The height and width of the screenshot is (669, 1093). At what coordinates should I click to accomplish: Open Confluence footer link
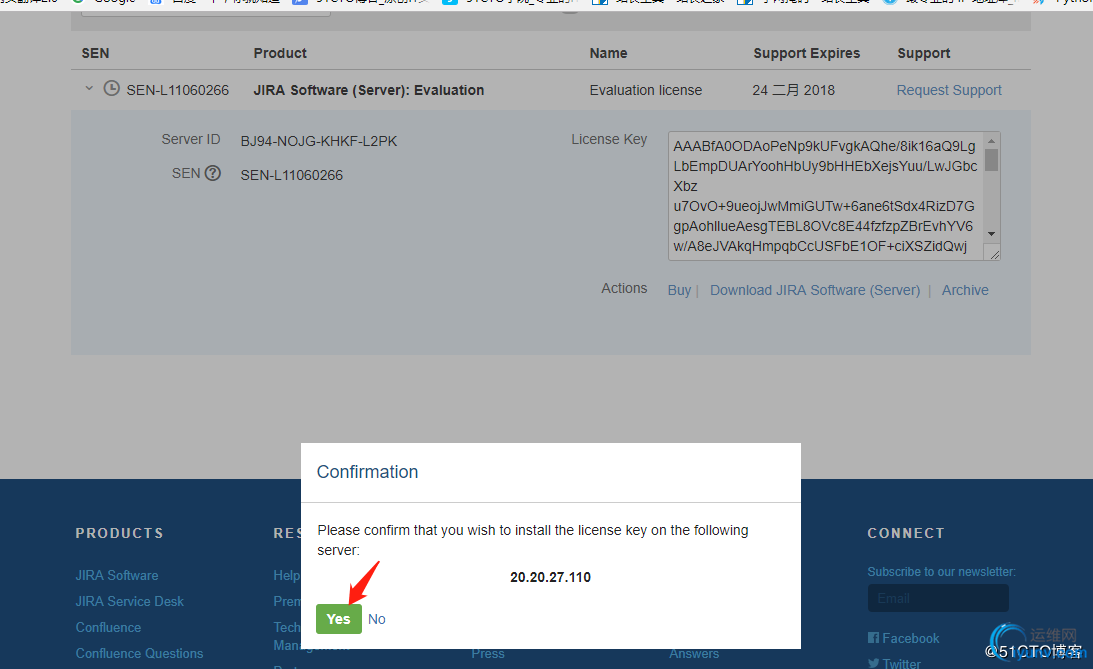(x=108, y=627)
